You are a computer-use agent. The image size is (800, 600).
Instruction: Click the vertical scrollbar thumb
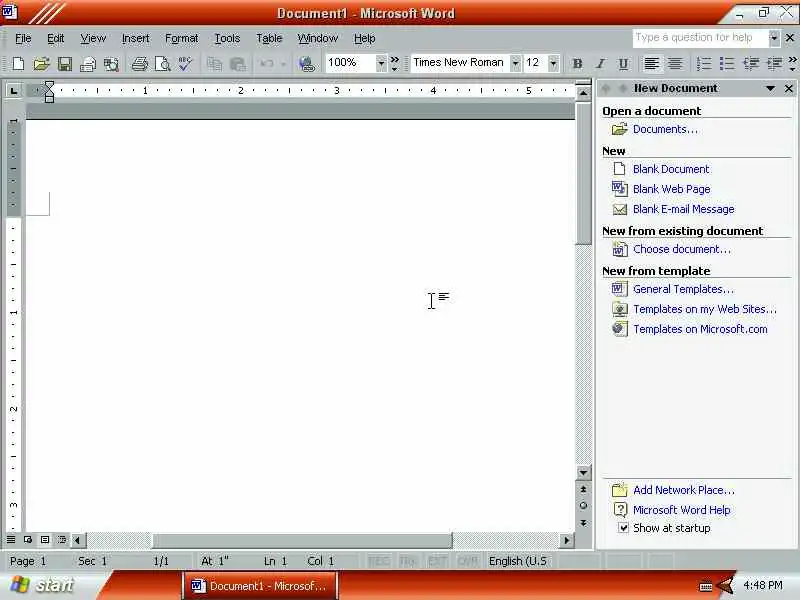(x=583, y=174)
